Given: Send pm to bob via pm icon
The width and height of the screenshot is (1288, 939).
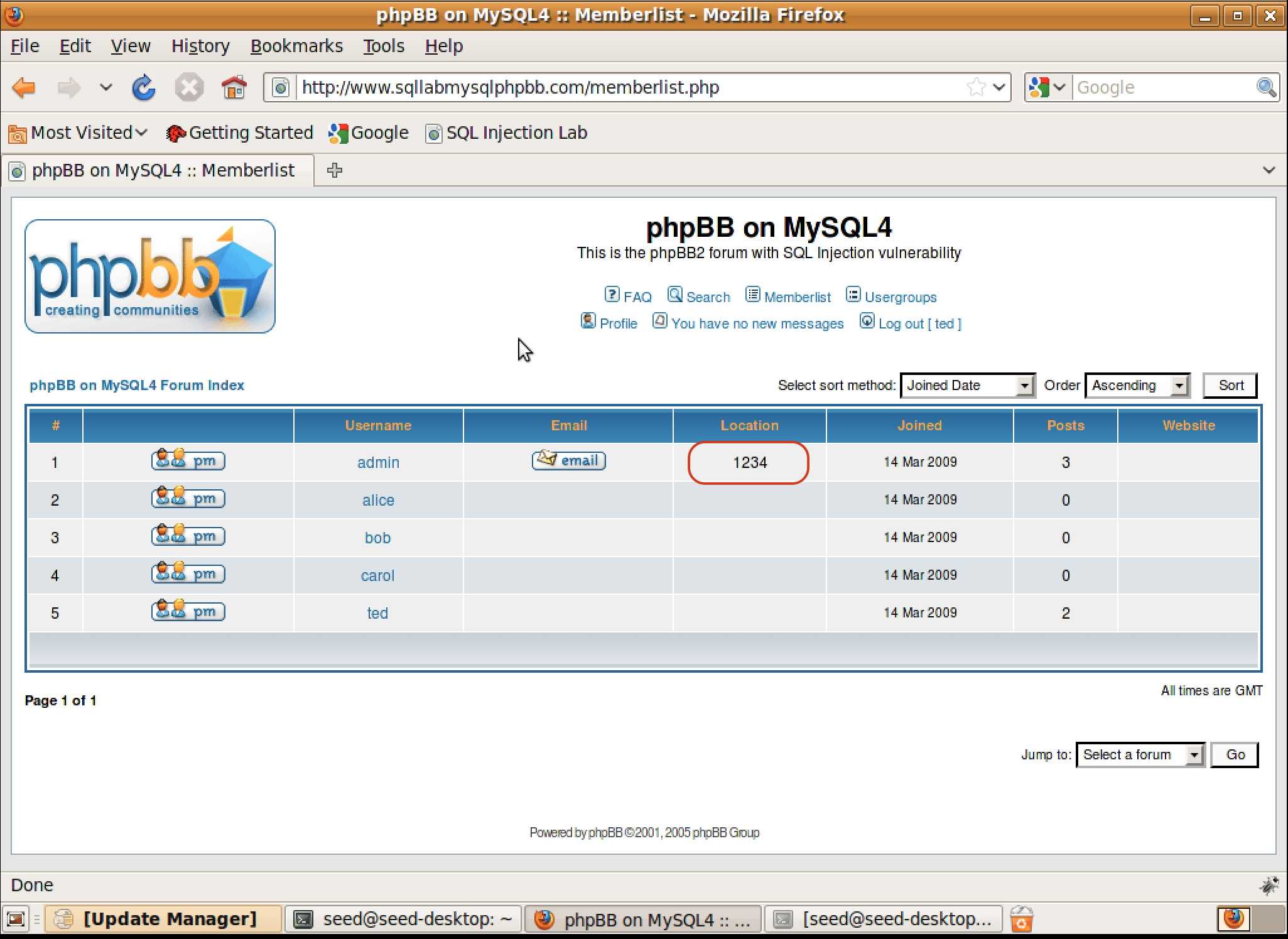Looking at the screenshot, I should [188, 536].
